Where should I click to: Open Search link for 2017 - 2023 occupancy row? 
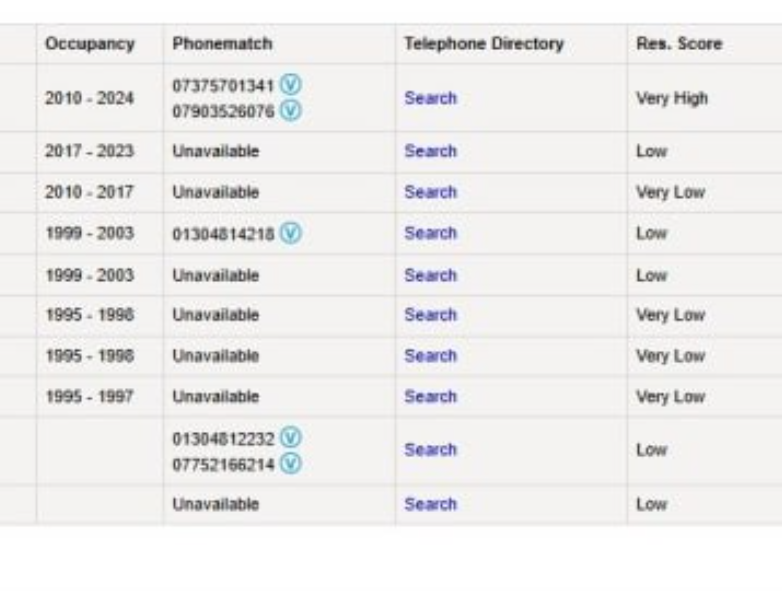click(430, 151)
